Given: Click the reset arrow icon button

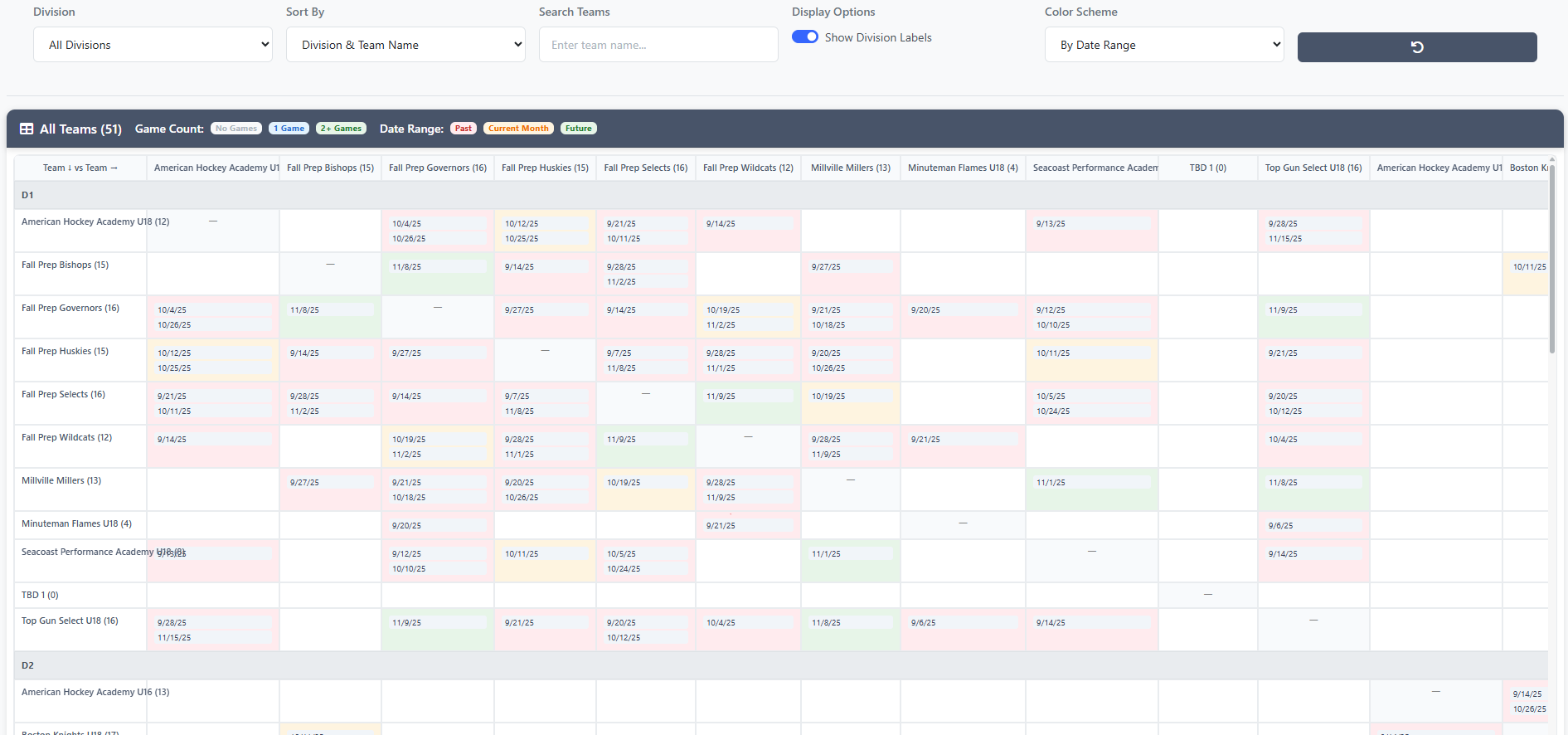Looking at the screenshot, I should click(x=1416, y=47).
